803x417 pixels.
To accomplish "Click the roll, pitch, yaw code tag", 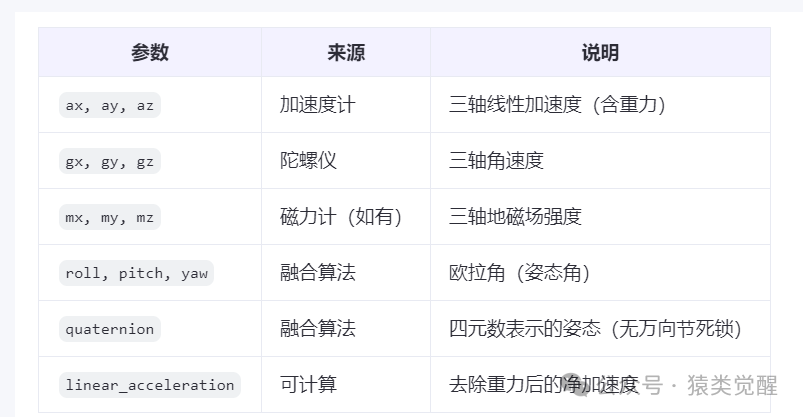I will pyautogui.click(x=136, y=273).
